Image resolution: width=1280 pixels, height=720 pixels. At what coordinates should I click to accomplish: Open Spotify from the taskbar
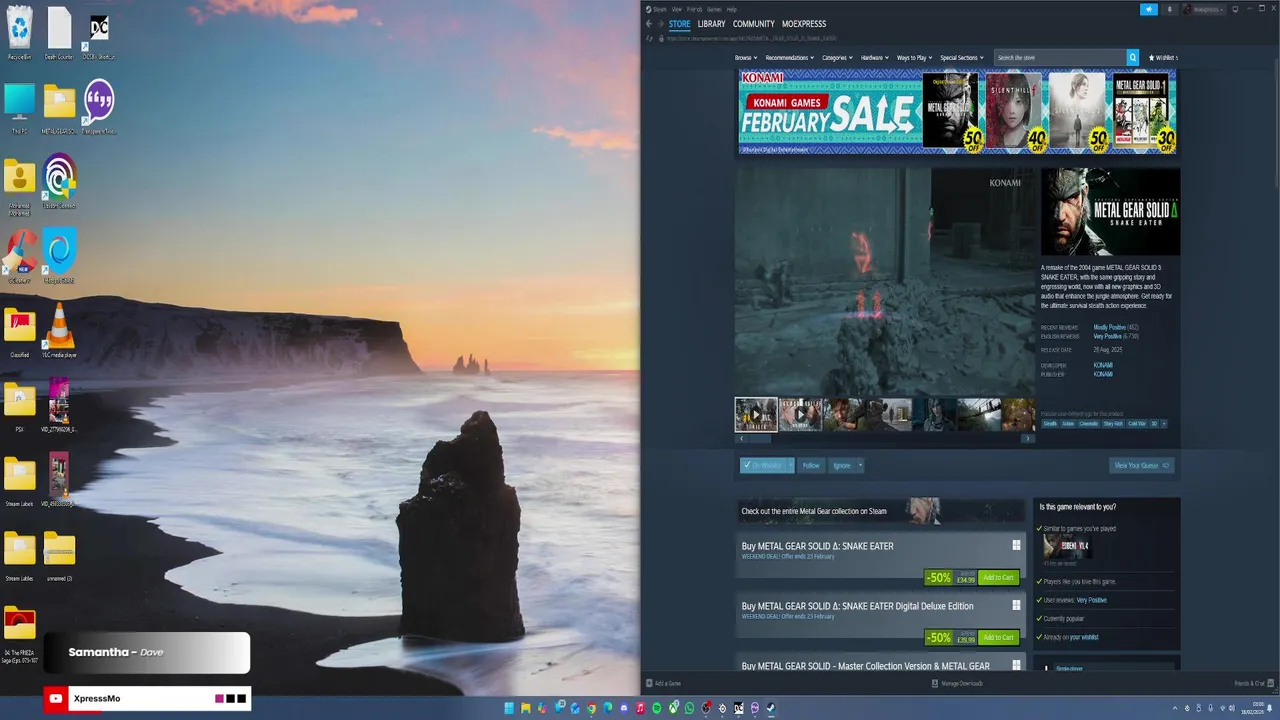[x=657, y=708]
